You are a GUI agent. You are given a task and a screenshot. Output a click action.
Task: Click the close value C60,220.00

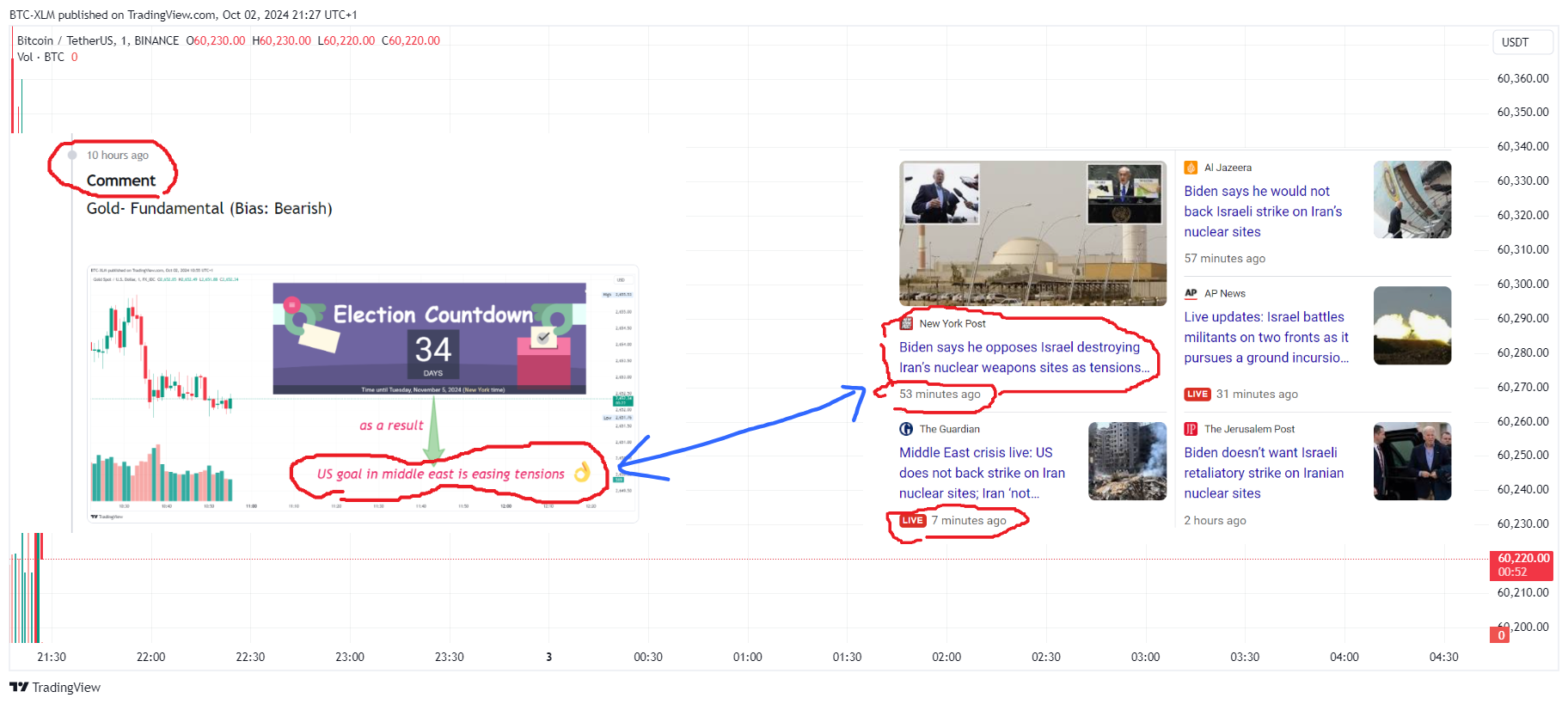click(411, 40)
